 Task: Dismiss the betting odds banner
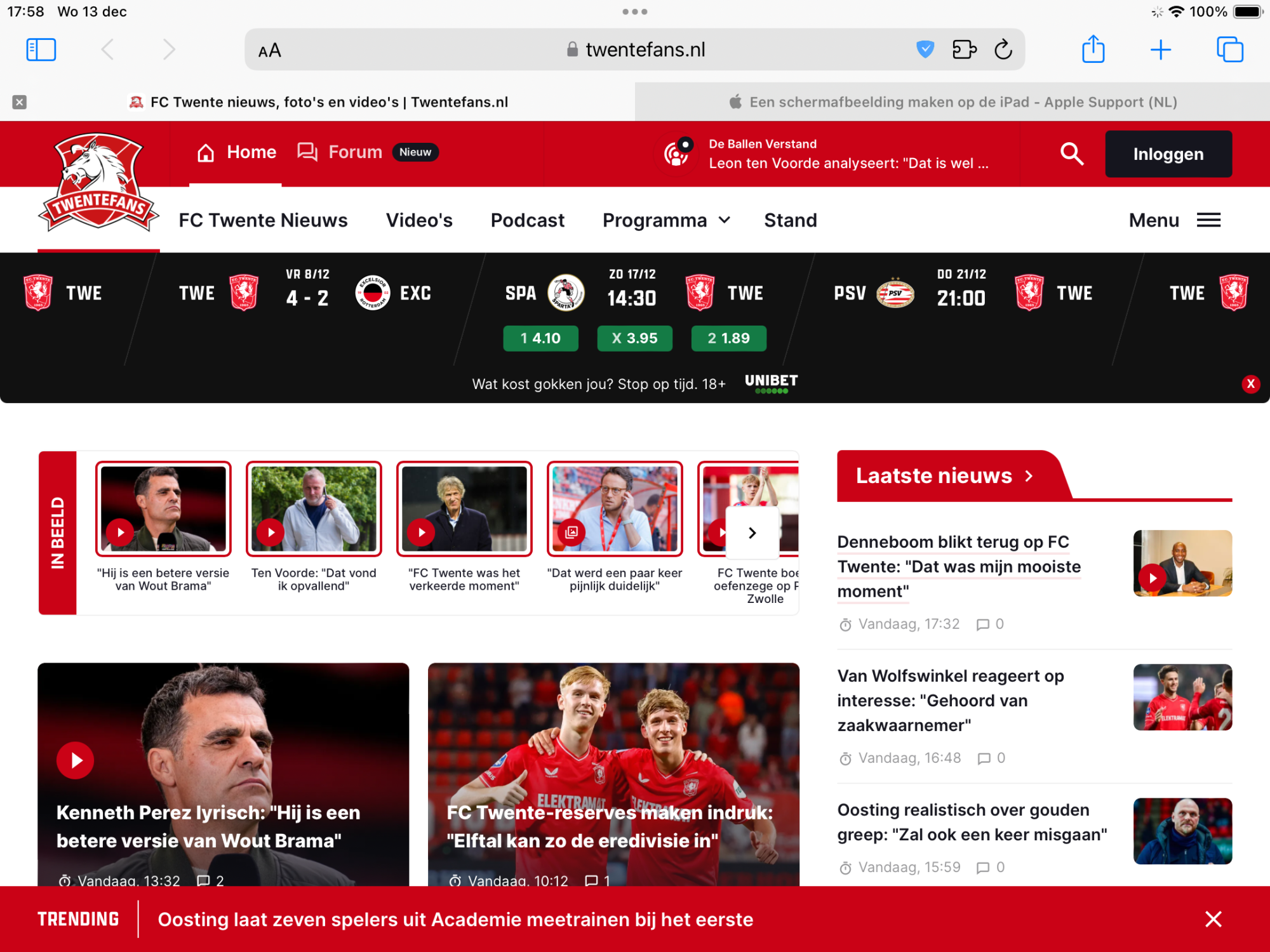click(x=1251, y=384)
